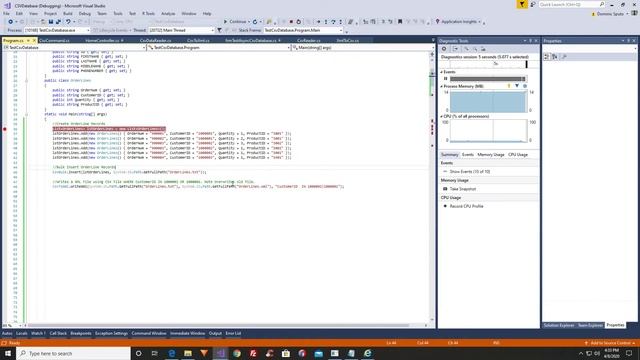Screen dimensions: 640x360
Task: Open the Process dropdown showing TestCsvDatabase.exe
Action: [x=57, y=30]
